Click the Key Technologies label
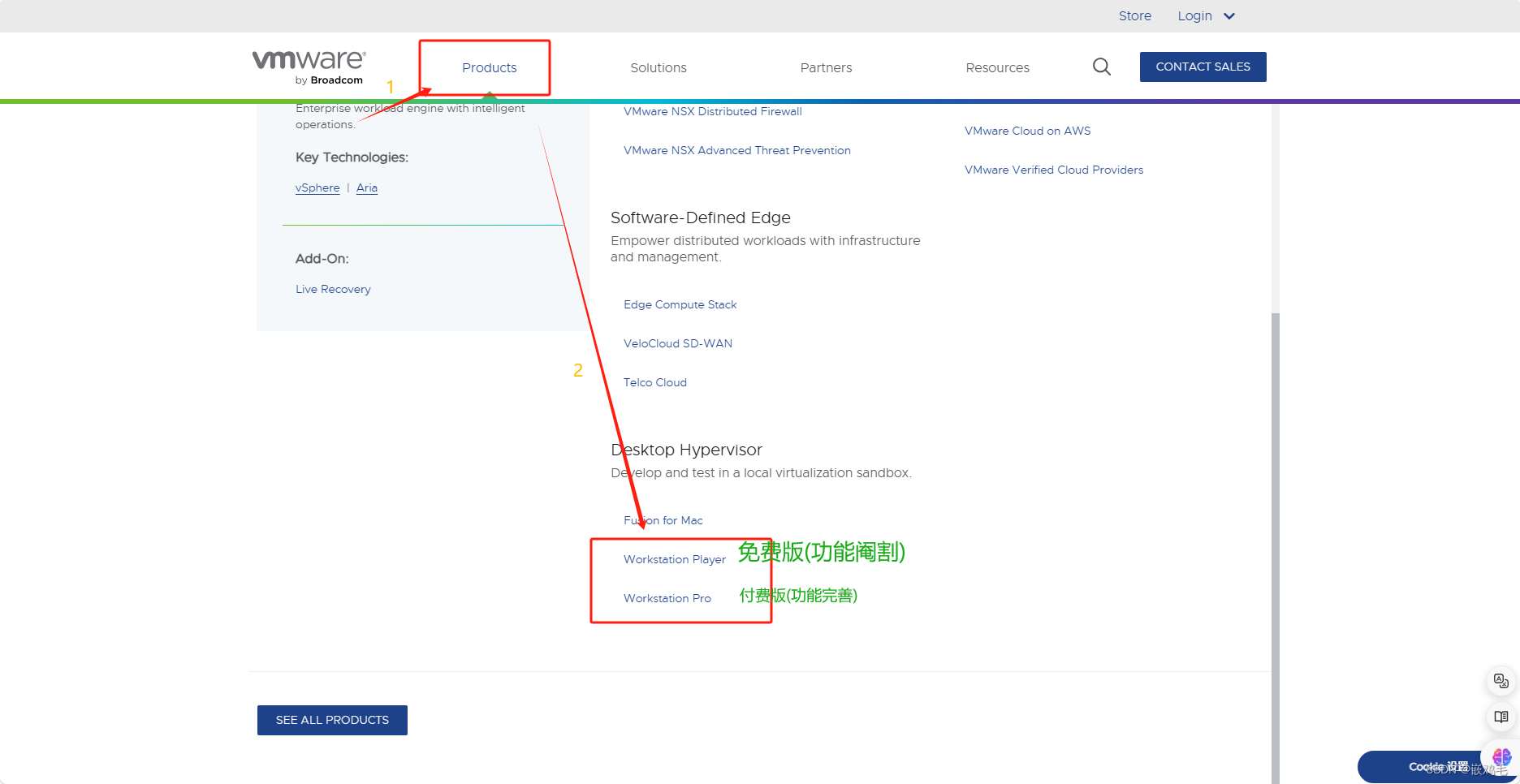 click(x=352, y=157)
